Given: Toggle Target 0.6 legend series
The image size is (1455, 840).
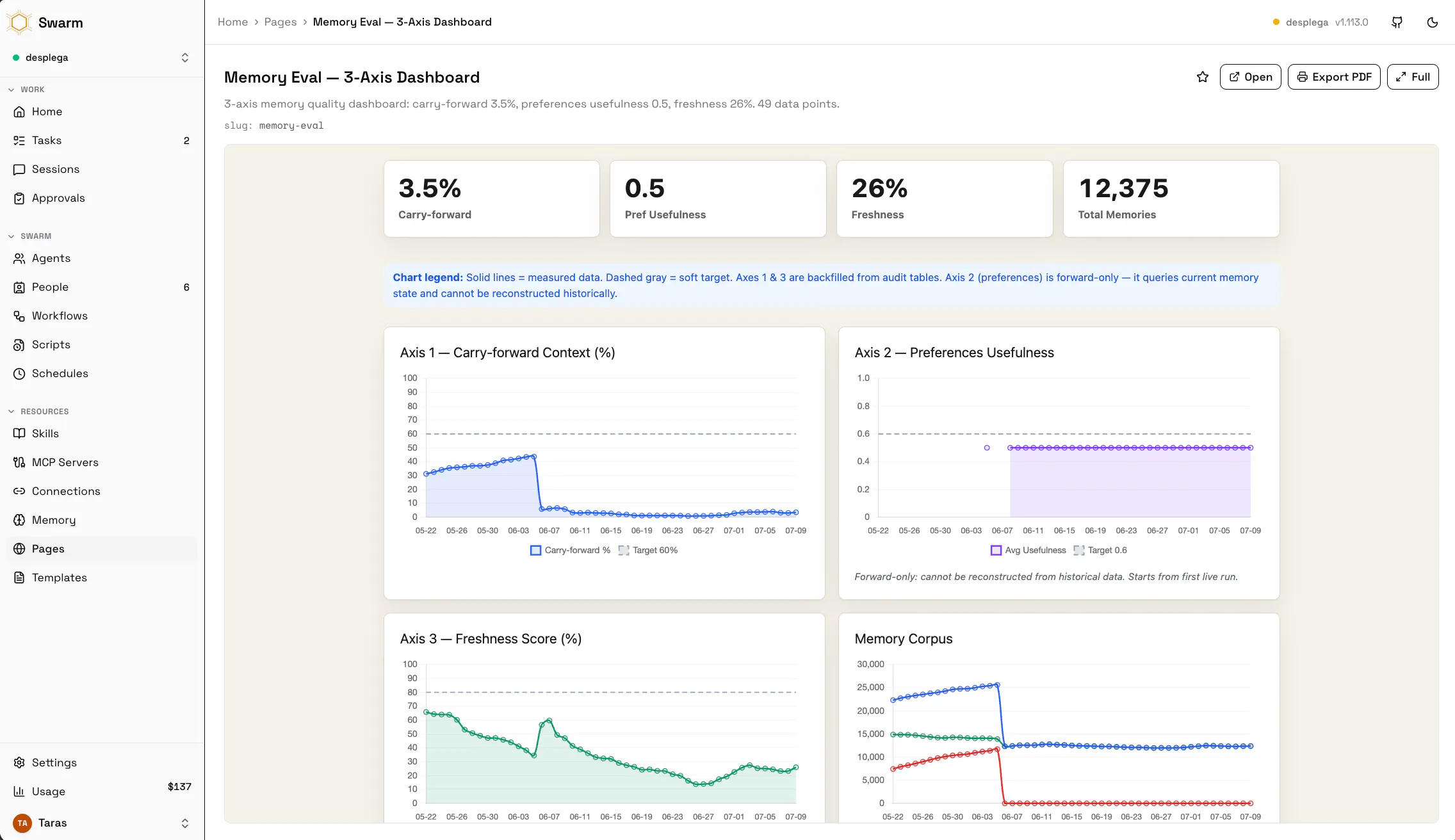Looking at the screenshot, I should pyautogui.click(x=1100, y=550).
